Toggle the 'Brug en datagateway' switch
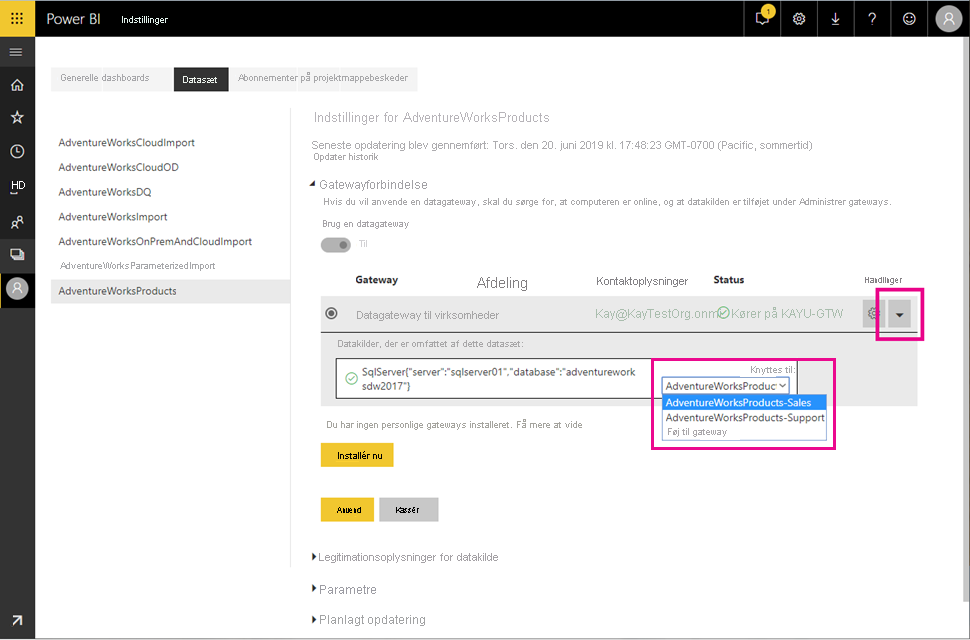Image resolution: width=970 pixels, height=640 pixels. [x=336, y=244]
